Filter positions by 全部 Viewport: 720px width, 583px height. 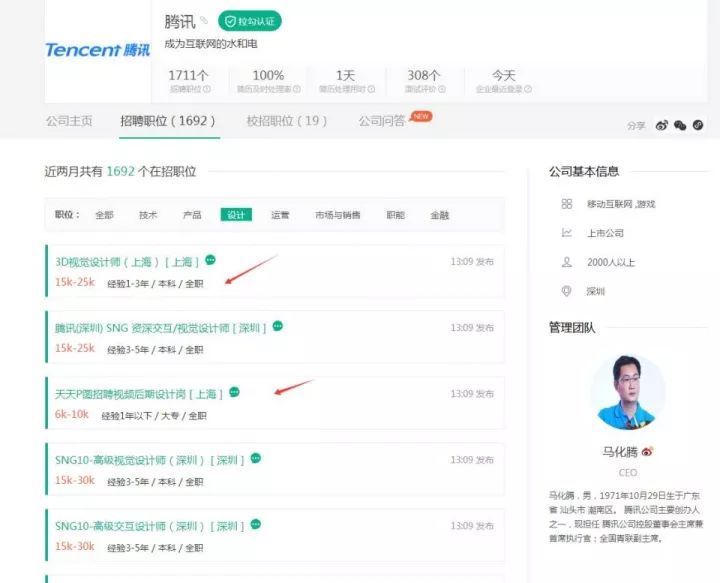104,215
